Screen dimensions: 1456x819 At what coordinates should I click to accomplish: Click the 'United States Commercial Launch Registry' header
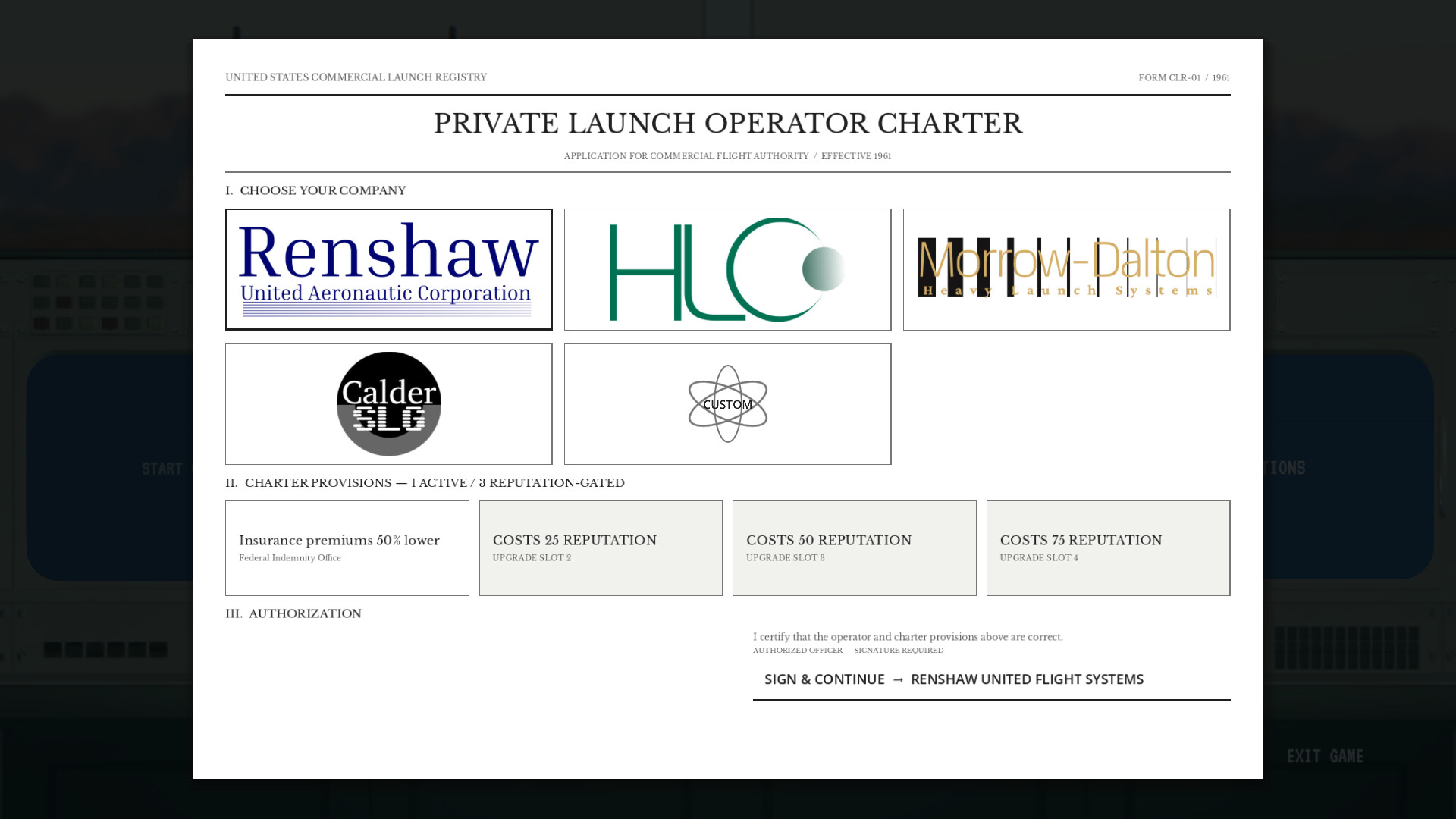coord(356,77)
